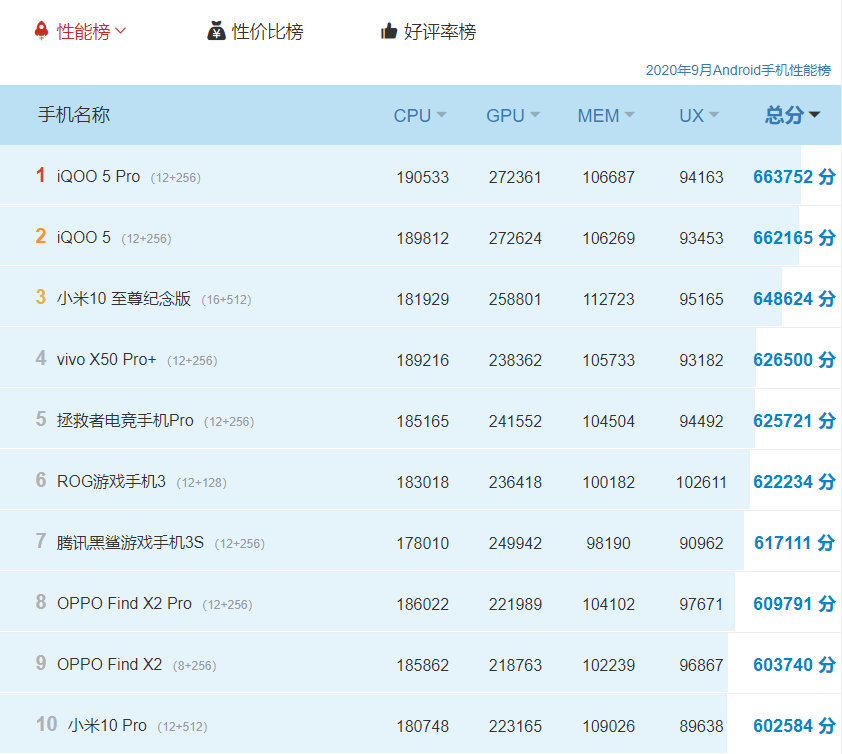The image size is (842, 754).
Task: Click MEM score 98190
Action: click(608, 543)
